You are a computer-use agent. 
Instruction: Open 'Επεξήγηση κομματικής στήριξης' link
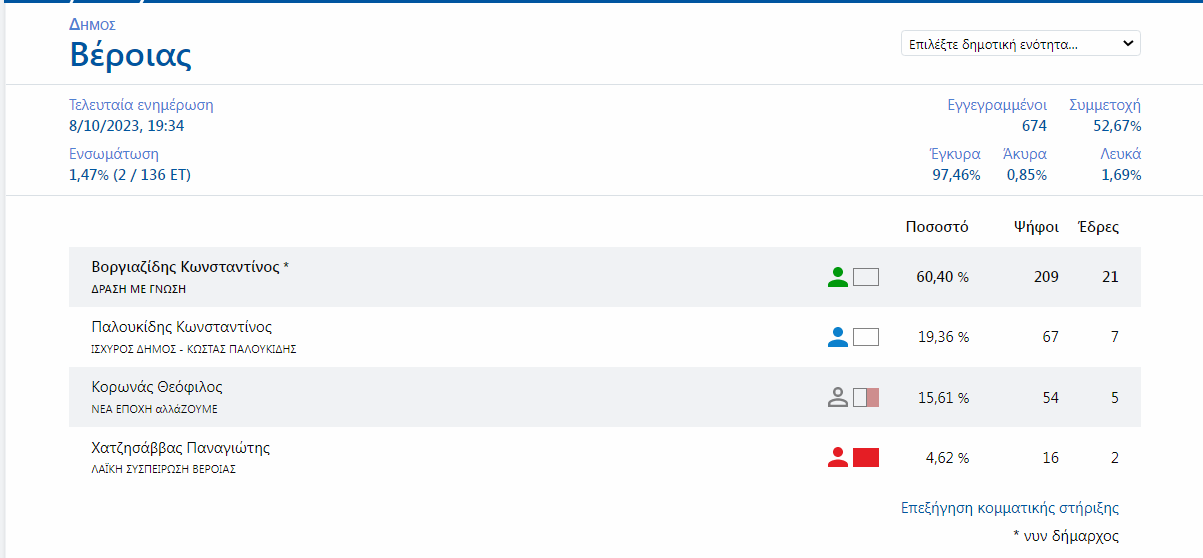coord(1010,508)
